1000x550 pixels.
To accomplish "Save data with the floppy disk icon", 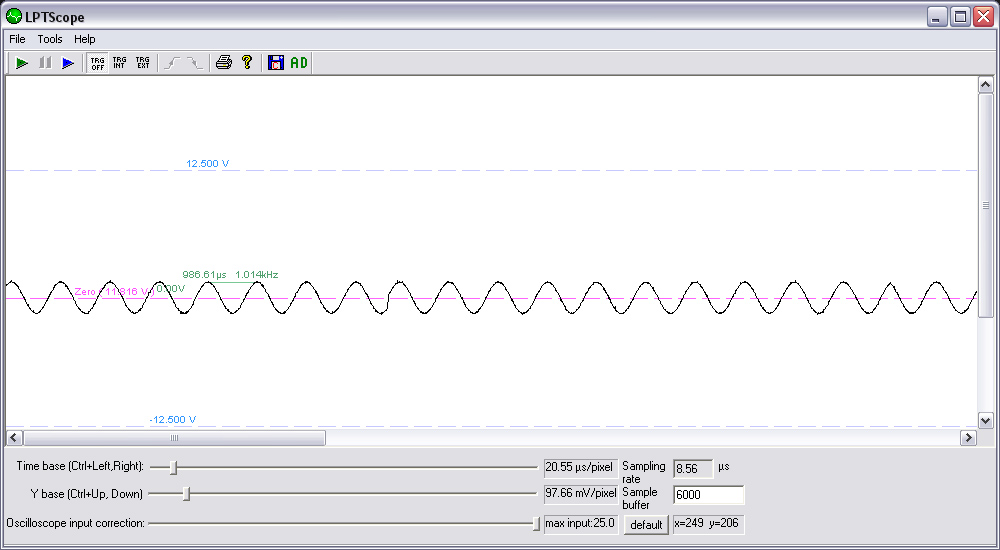I will [276, 63].
